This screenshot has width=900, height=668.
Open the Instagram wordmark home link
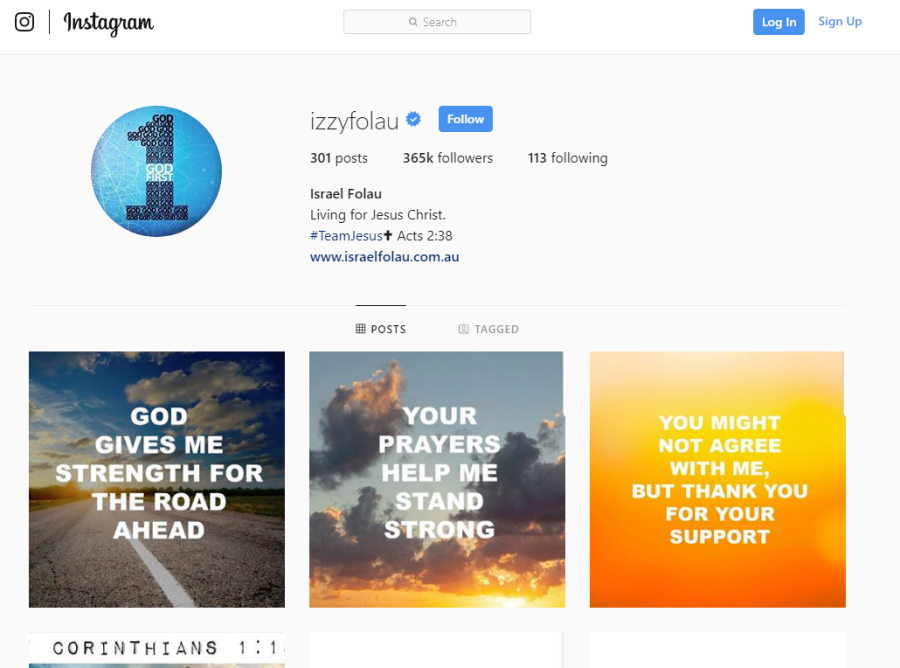pos(108,23)
